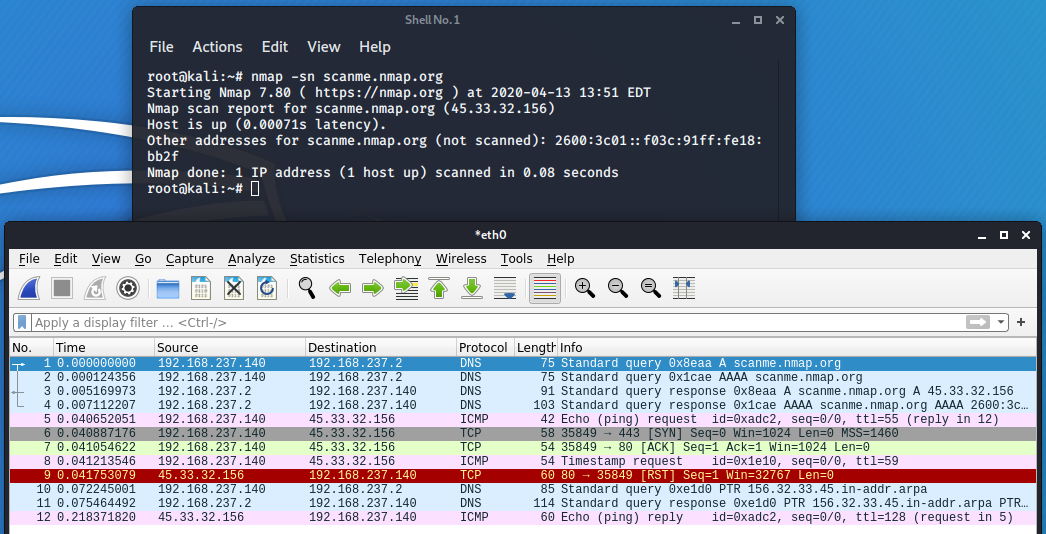This screenshot has height=534, width=1046.
Task: Jump to the first packet
Action: (x=438, y=288)
